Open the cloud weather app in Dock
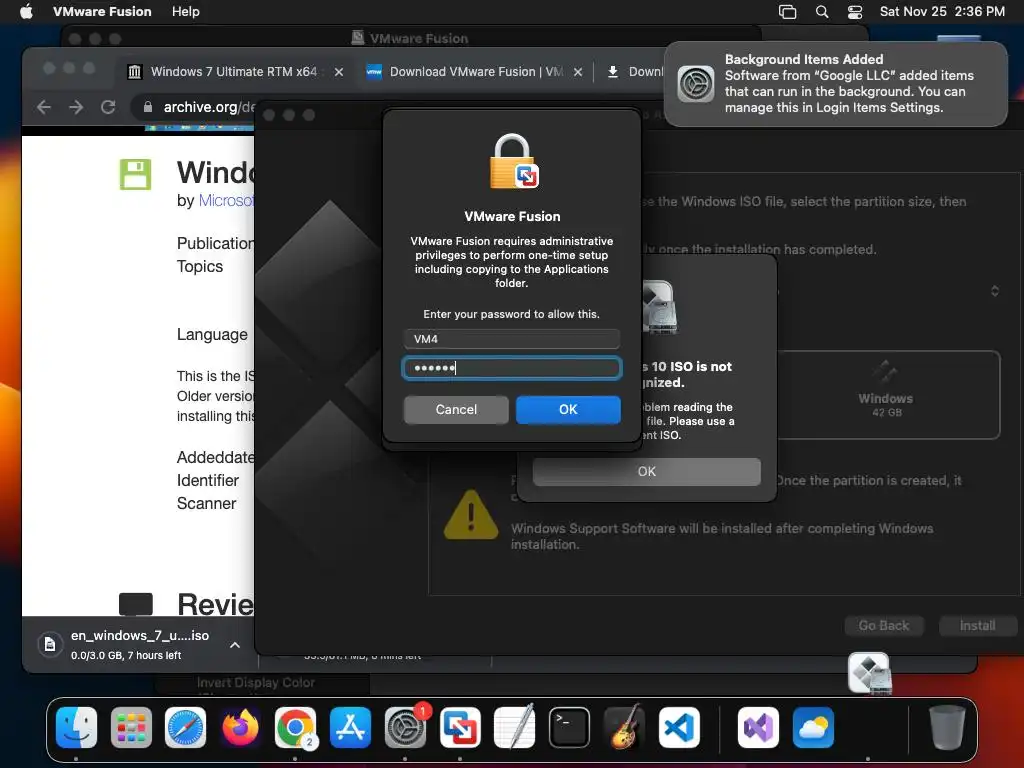The width and height of the screenshot is (1024, 768). (x=813, y=728)
